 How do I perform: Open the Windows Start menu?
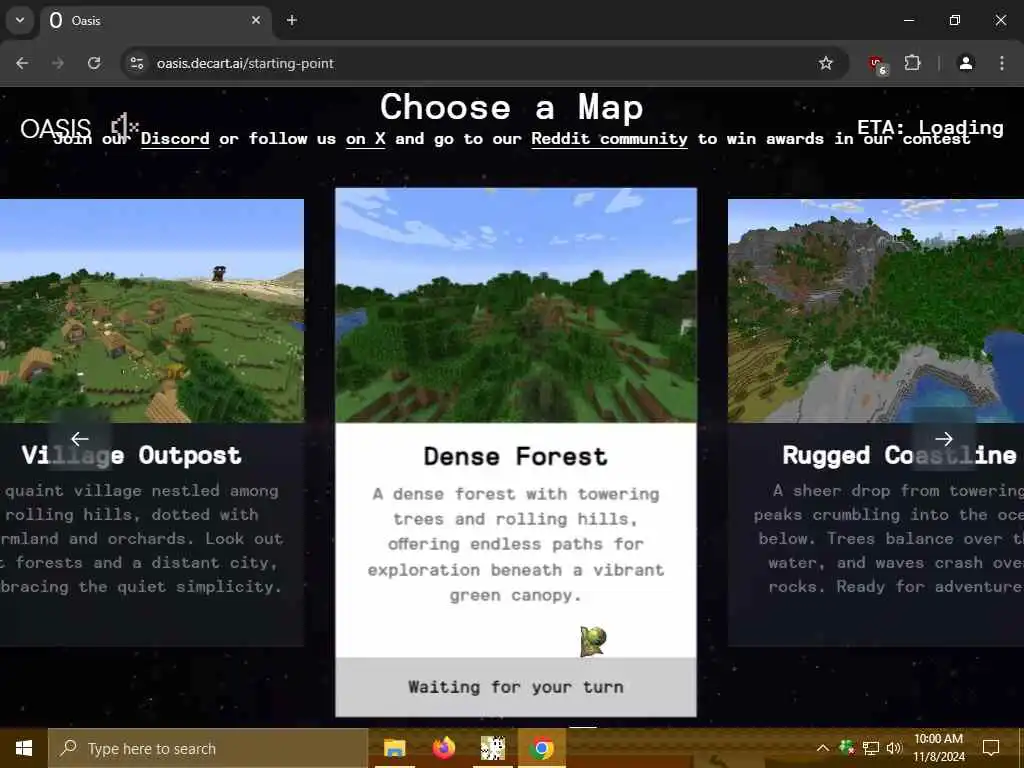[24, 748]
